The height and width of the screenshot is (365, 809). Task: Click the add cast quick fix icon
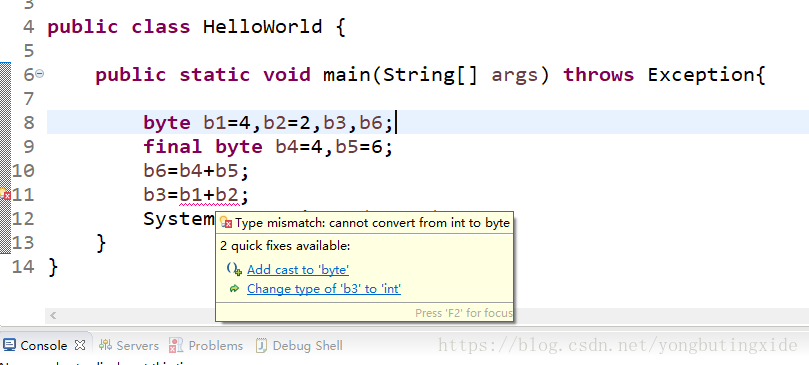click(x=234, y=269)
